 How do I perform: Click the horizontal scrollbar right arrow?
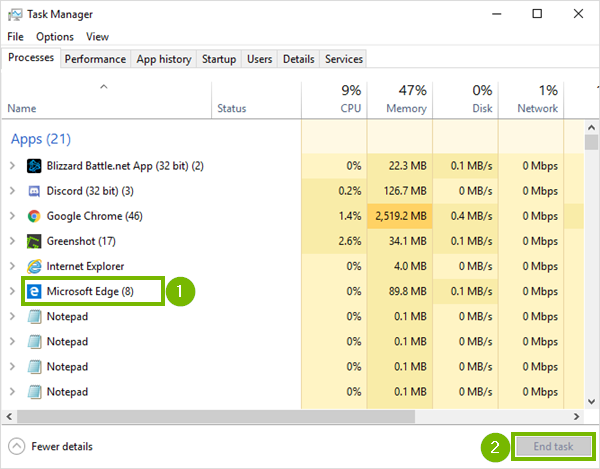[x=576, y=417]
